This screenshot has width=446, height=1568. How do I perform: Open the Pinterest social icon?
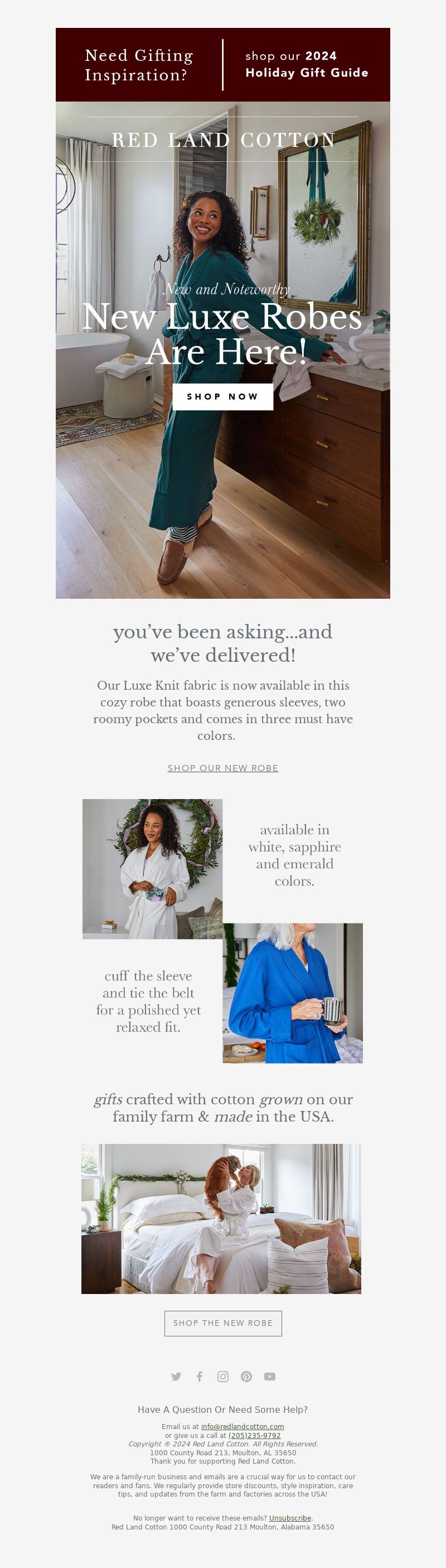(x=246, y=1376)
